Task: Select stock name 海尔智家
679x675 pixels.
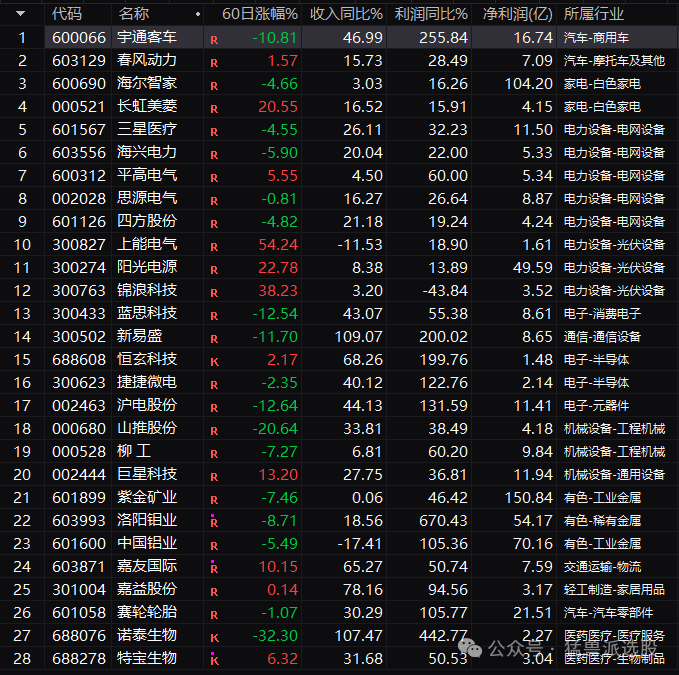Action: (147, 83)
